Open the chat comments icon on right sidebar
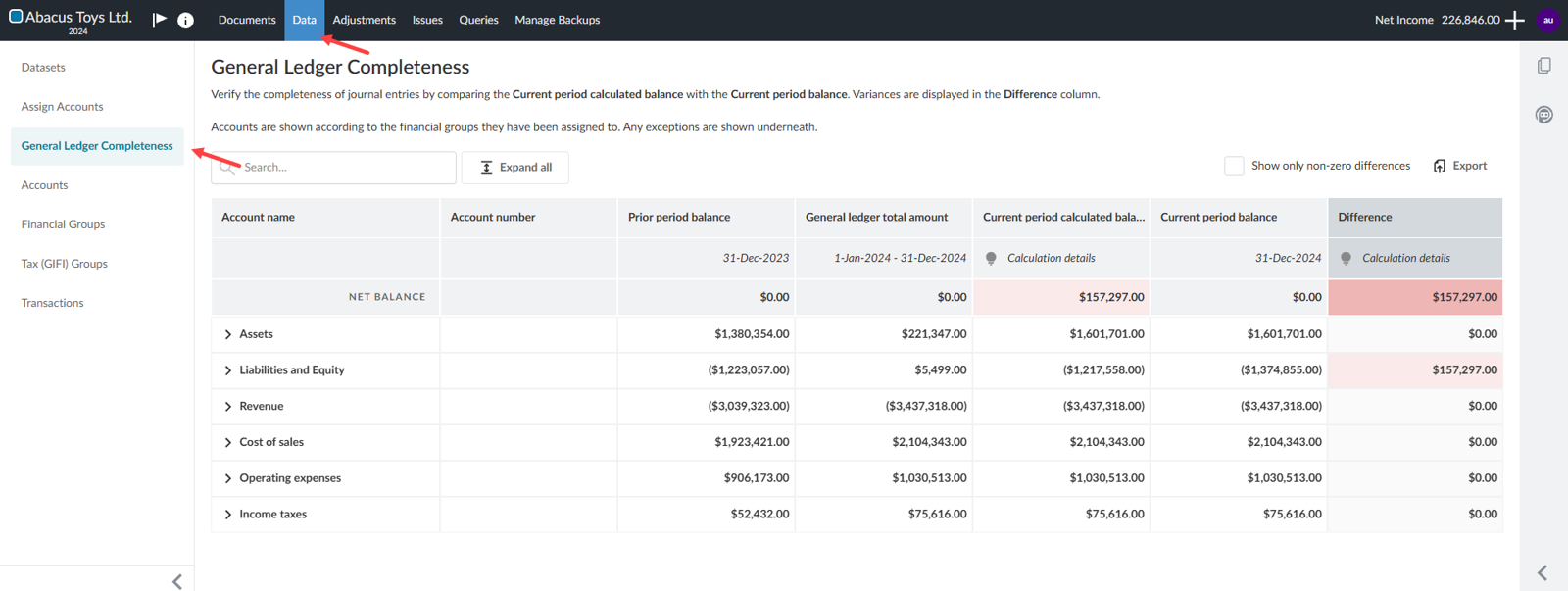The width and height of the screenshot is (1568, 591). 1543,115
